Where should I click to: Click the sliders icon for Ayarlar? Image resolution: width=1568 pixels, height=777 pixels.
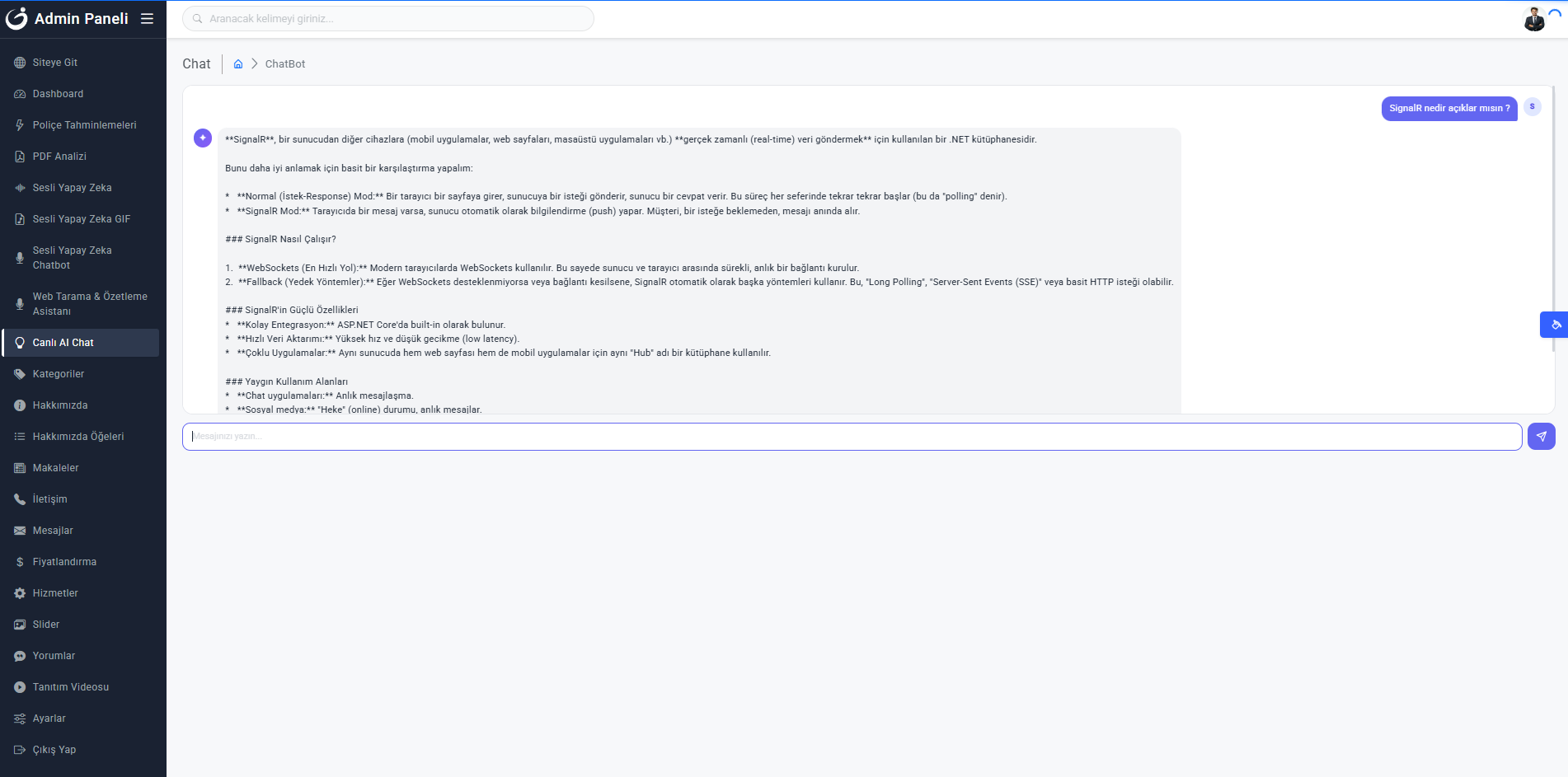click(x=20, y=718)
